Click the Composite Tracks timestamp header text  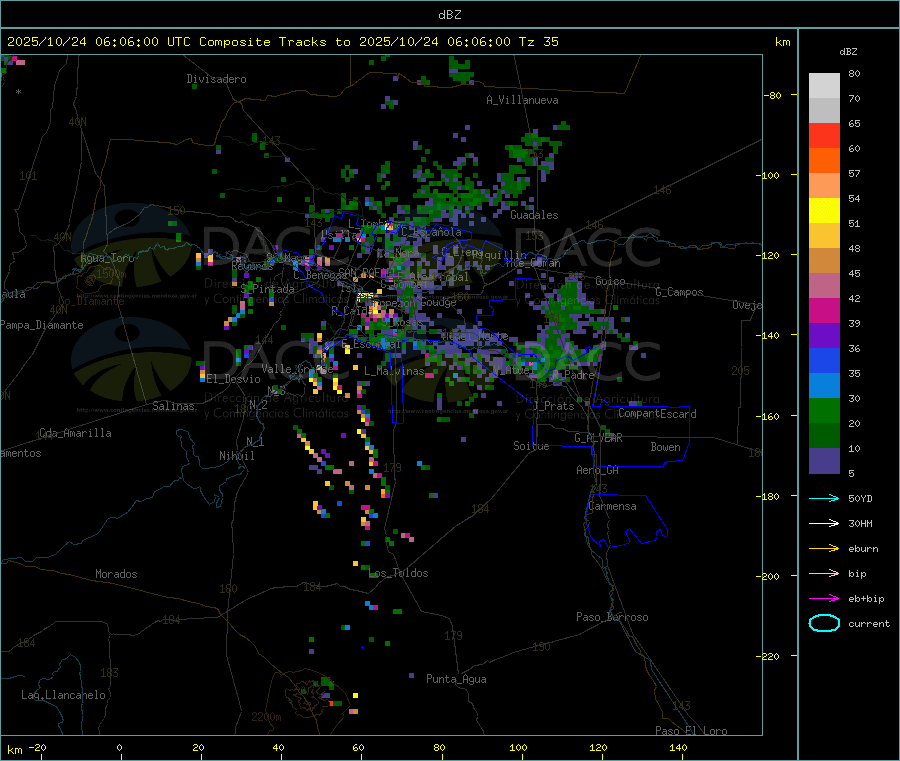pyautogui.click(x=283, y=42)
